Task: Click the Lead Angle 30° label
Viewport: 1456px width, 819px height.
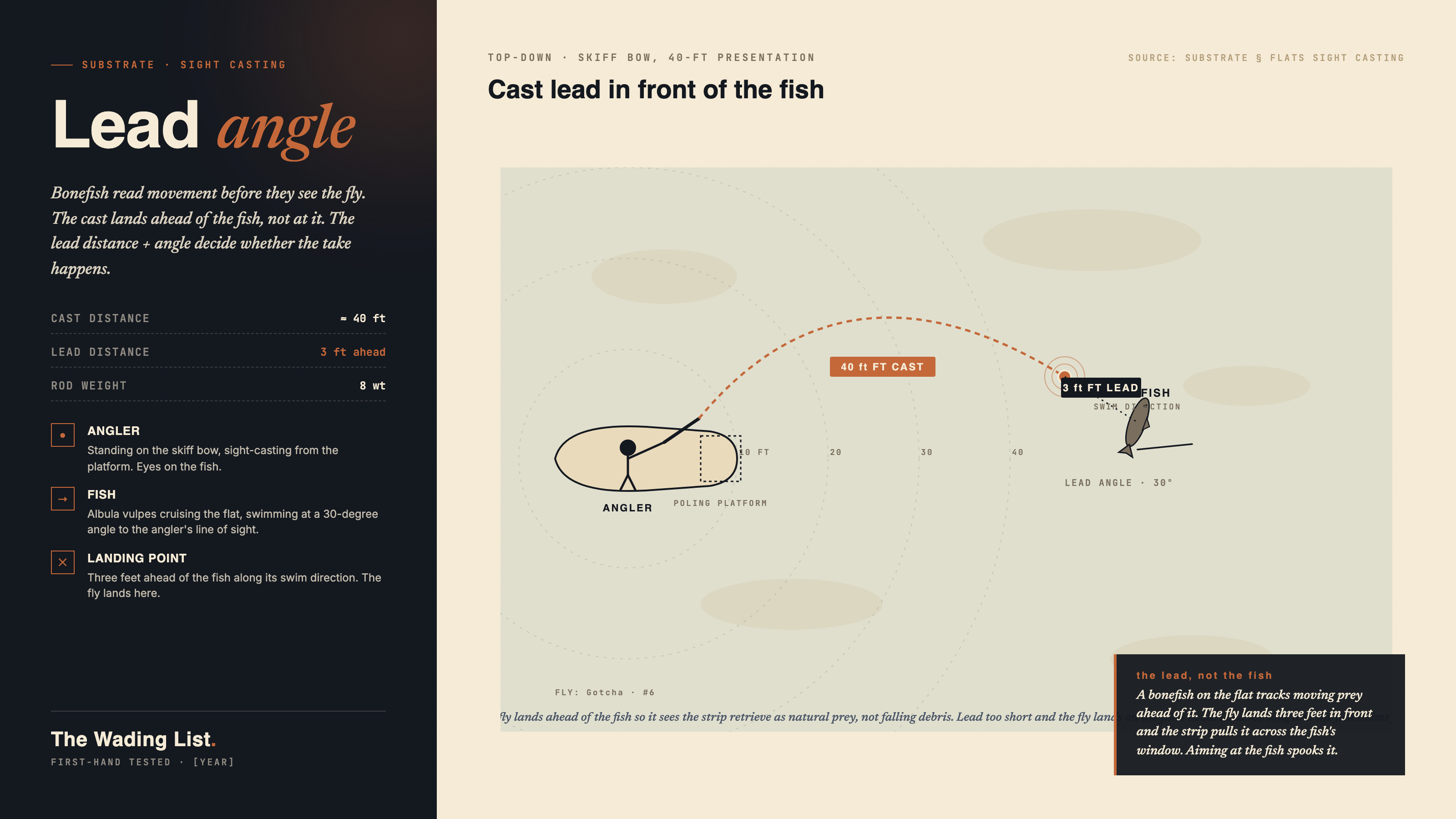Action: pyautogui.click(x=1118, y=483)
